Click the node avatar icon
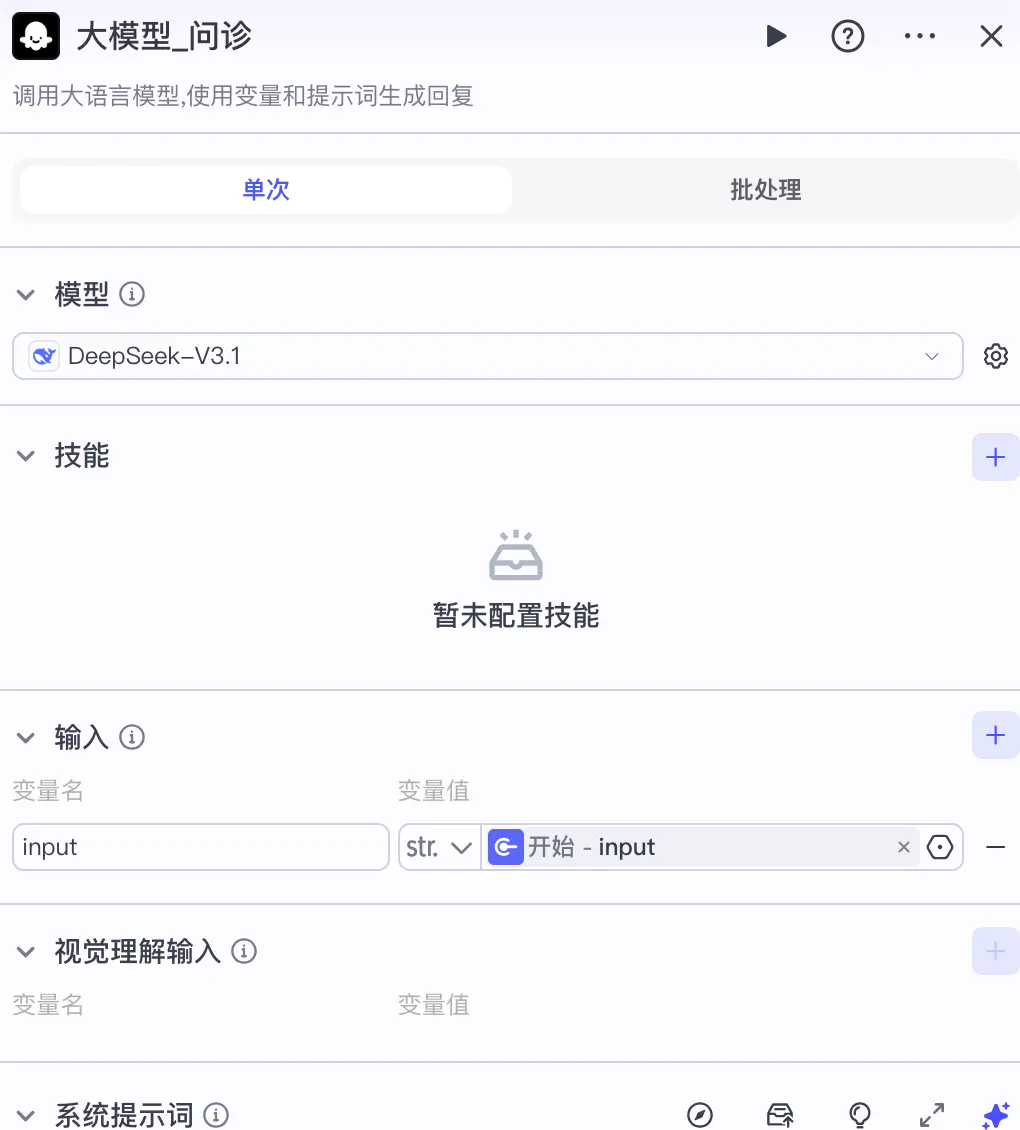 pyautogui.click(x=36, y=36)
